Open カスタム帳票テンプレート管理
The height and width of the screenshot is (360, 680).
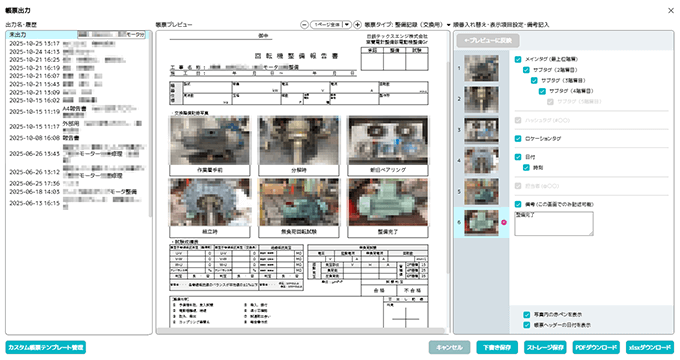point(46,347)
